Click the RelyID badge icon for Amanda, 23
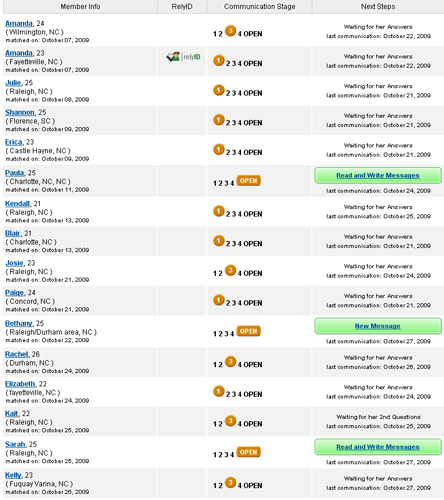The image size is (444, 500). point(183,57)
